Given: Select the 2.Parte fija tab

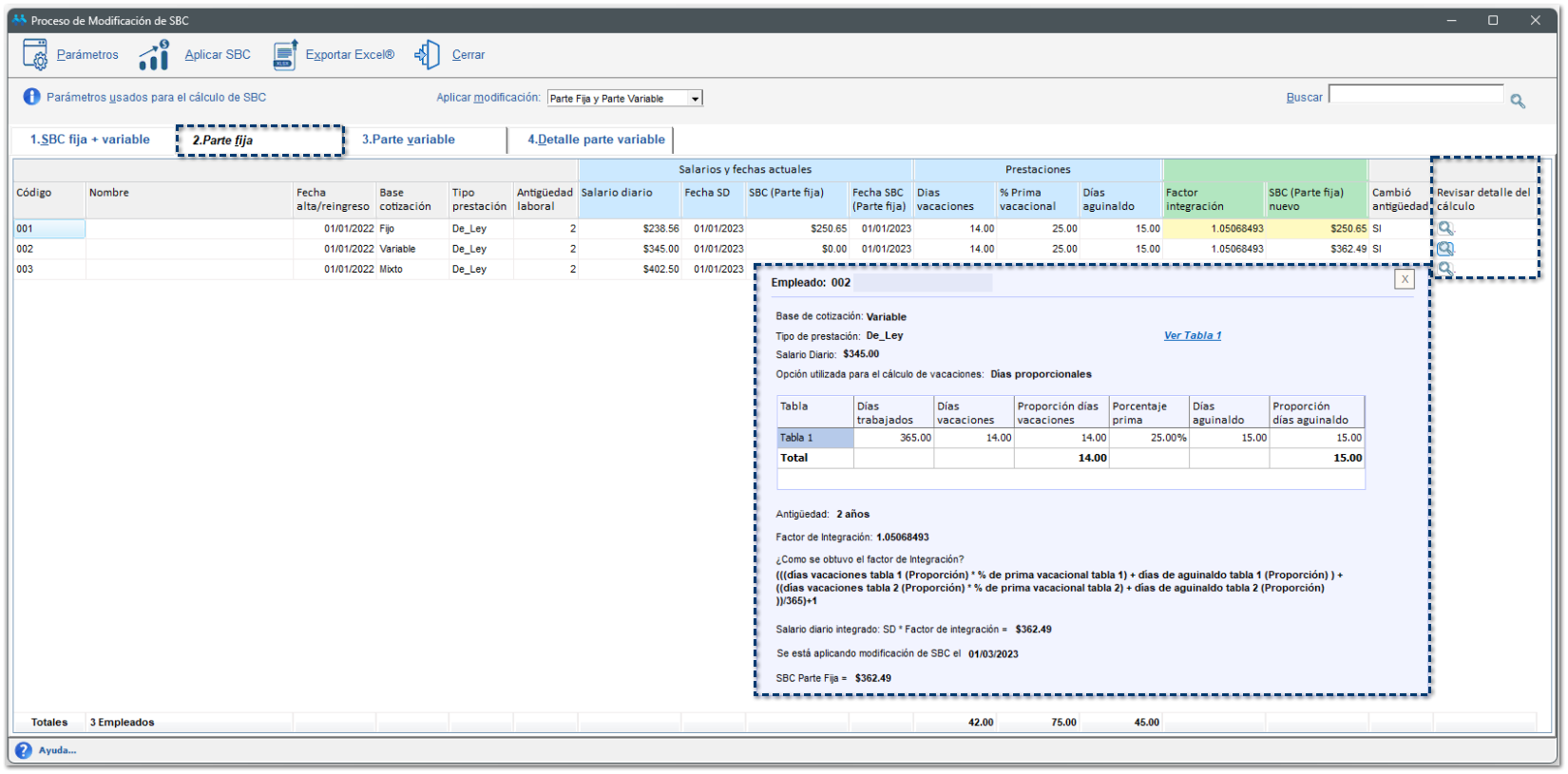Looking at the screenshot, I should 222,141.
